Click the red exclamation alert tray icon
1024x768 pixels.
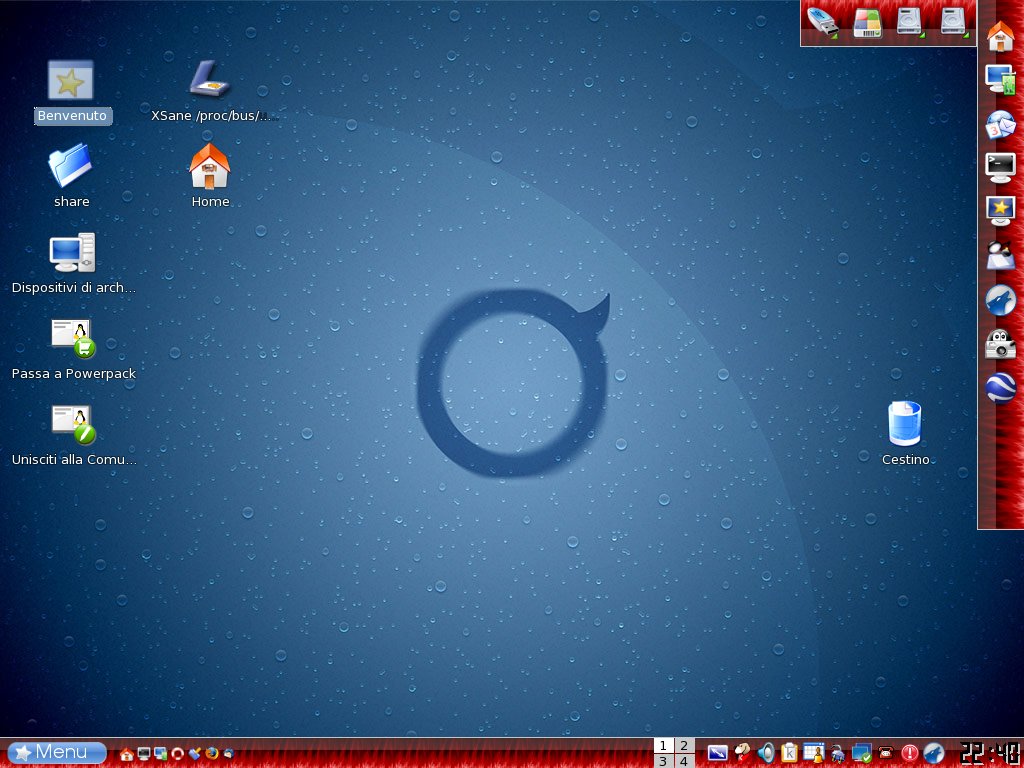tap(910, 754)
